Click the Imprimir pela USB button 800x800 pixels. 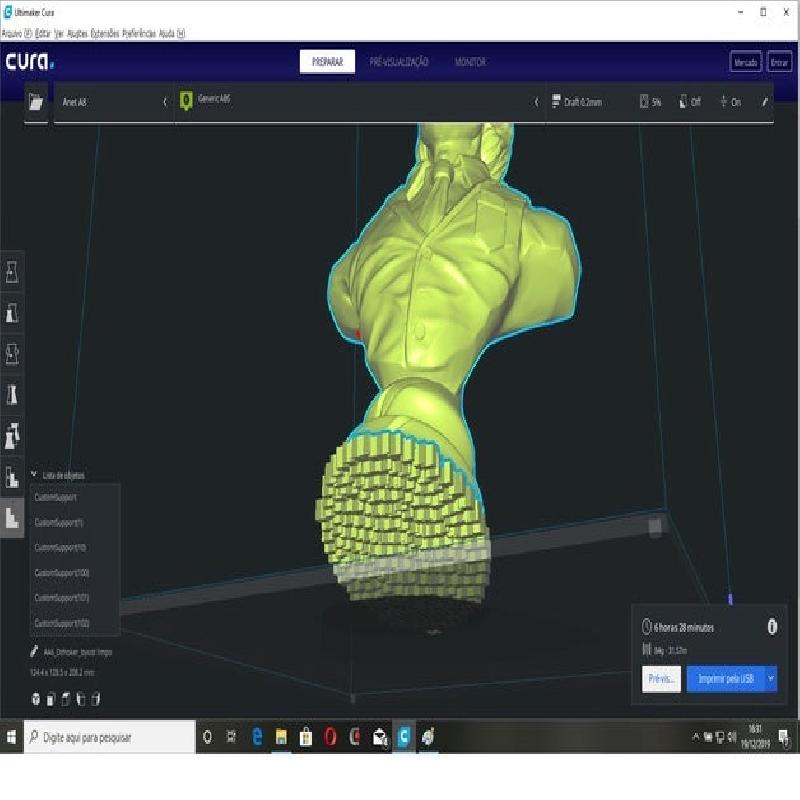click(725, 679)
